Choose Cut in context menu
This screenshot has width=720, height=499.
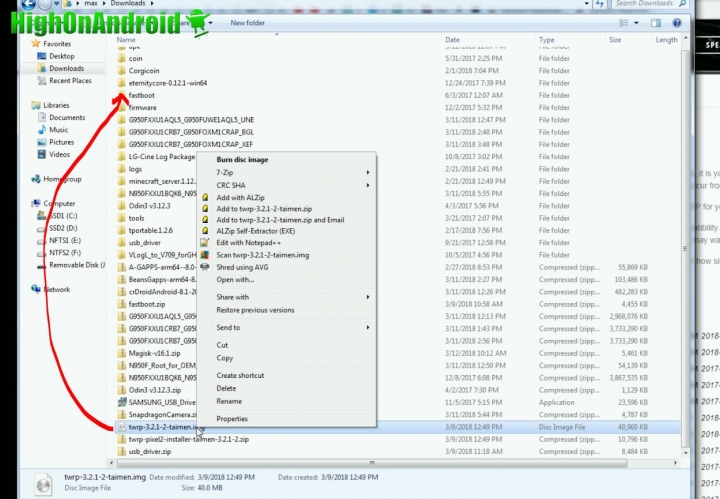[x=222, y=345]
